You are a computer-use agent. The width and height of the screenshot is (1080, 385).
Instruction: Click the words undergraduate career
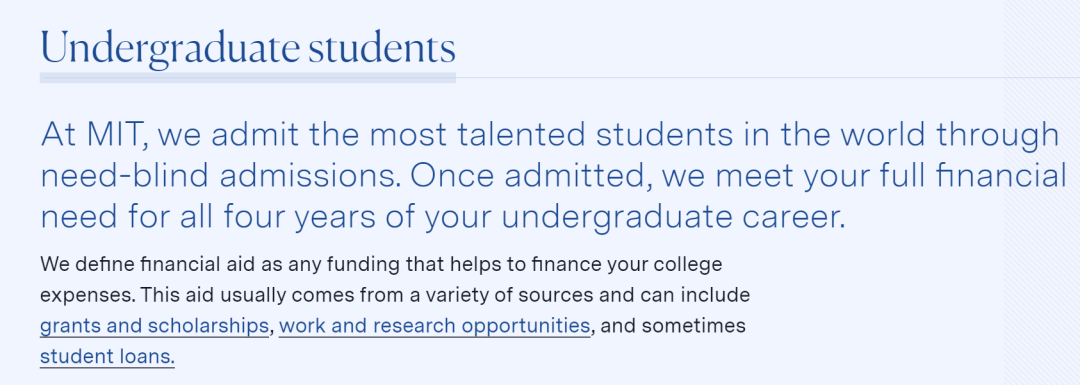click(673, 218)
